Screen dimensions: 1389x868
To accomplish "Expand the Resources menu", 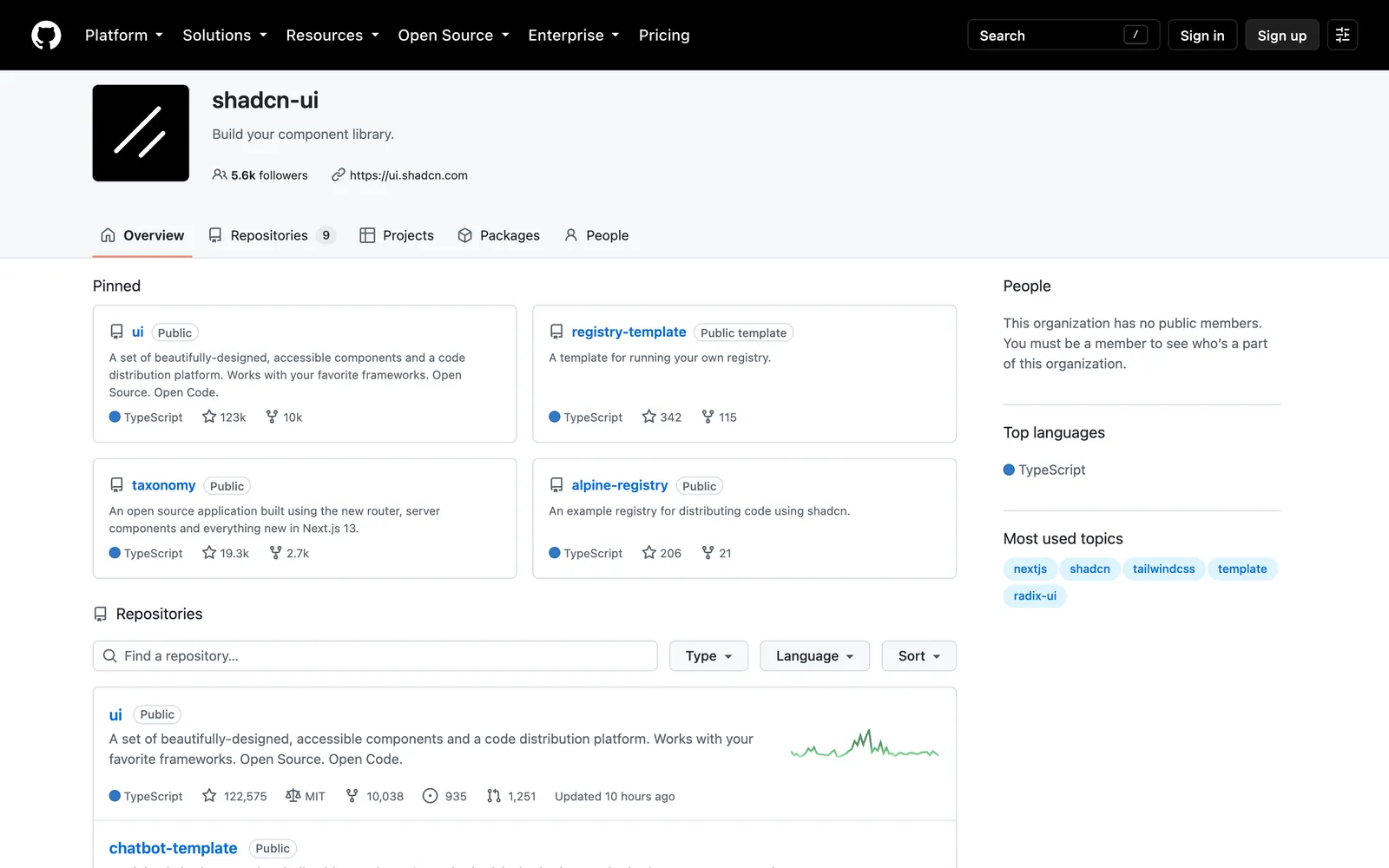I will pyautogui.click(x=332, y=36).
